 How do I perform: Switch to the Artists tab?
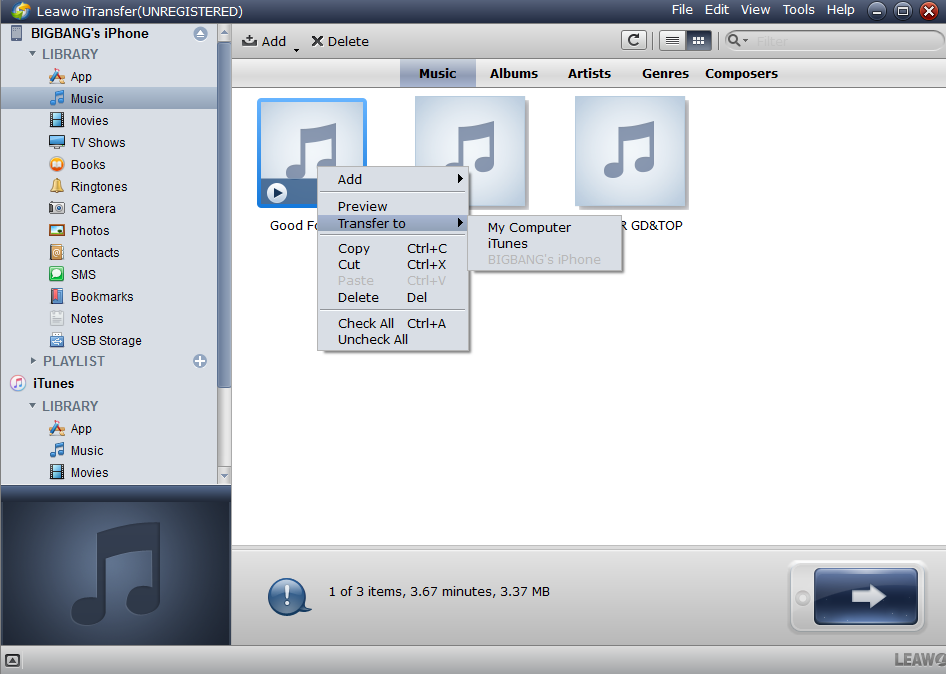point(589,74)
